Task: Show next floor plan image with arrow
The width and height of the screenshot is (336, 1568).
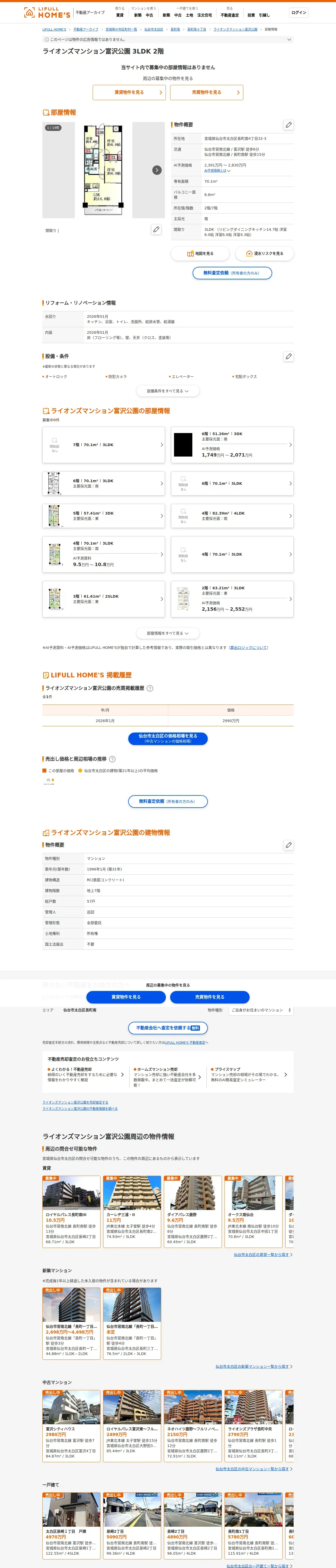Action: coord(157,170)
